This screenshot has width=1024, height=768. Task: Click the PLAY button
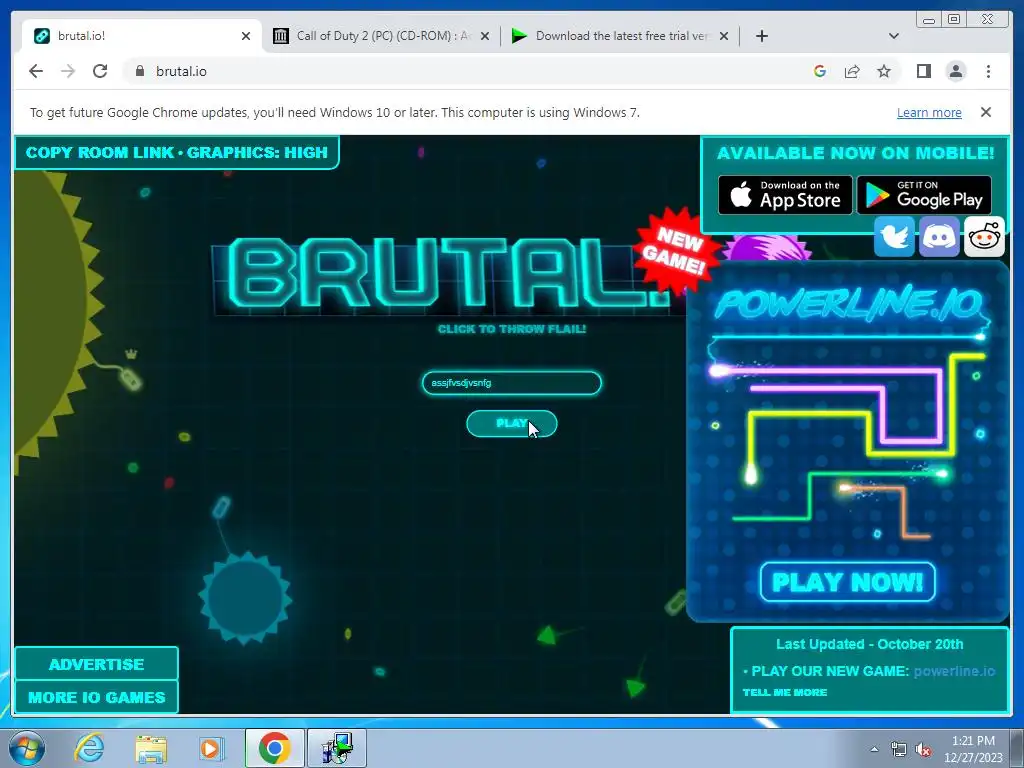pos(511,424)
